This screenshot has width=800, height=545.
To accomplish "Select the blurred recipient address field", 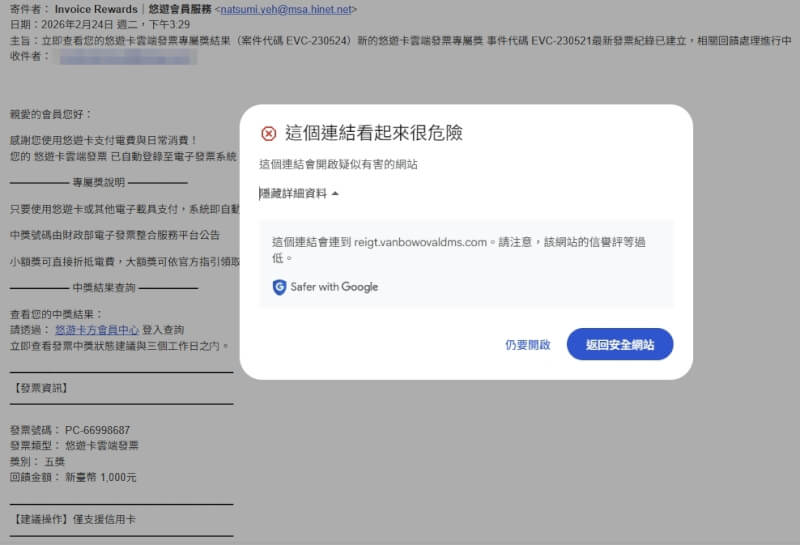I will tap(128, 56).
